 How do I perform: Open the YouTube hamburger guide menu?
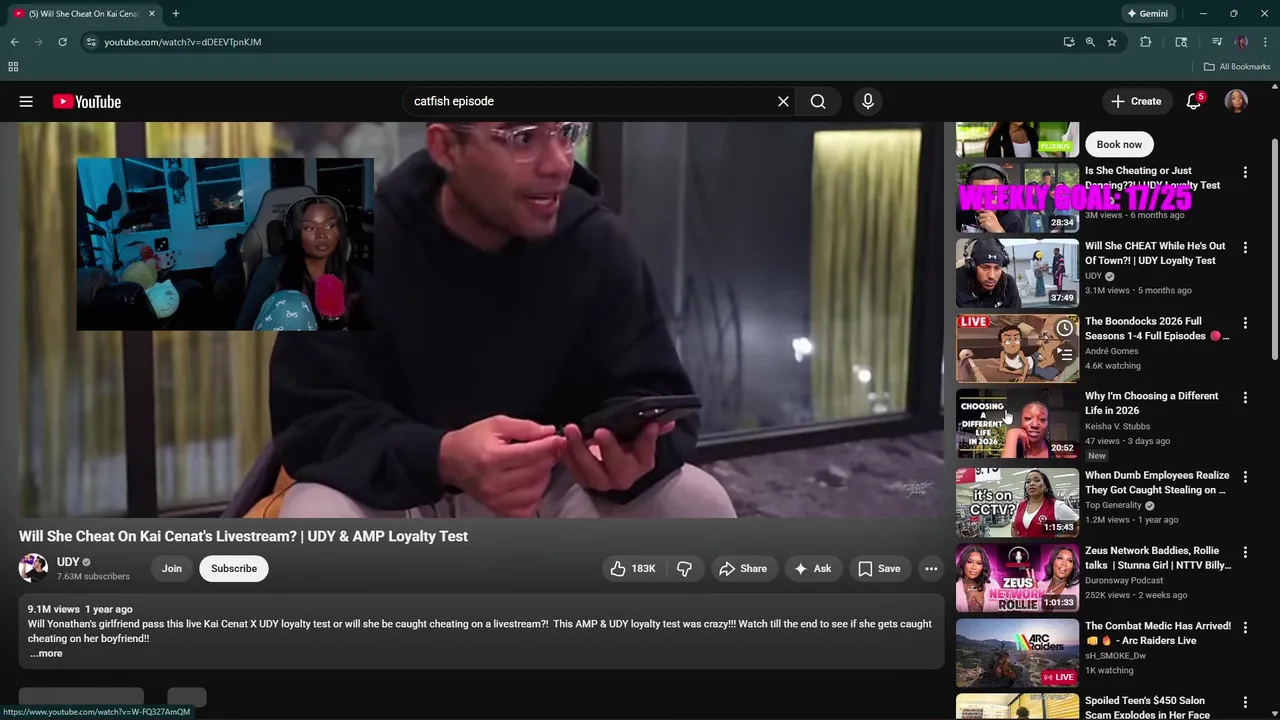click(26, 101)
